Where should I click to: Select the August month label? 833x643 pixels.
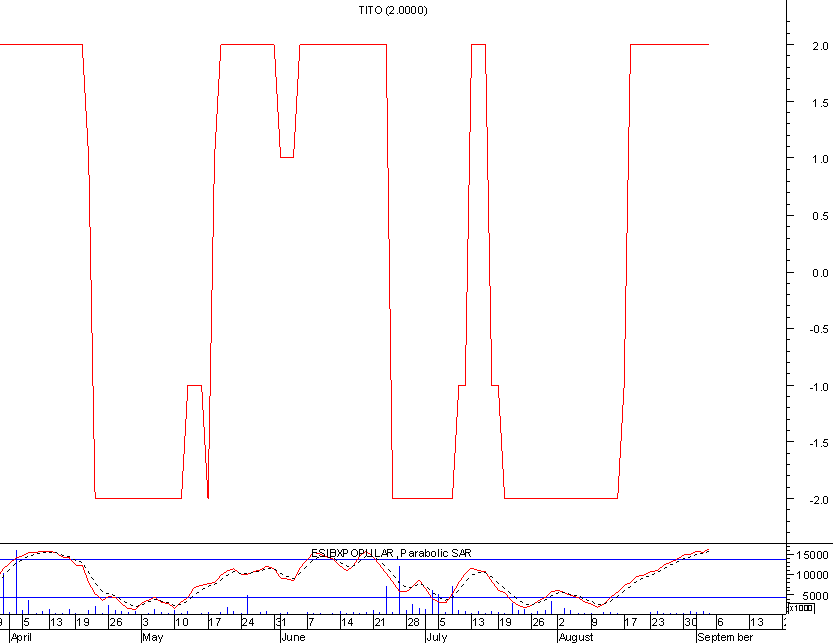pyautogui.click(x=576, y=637)
